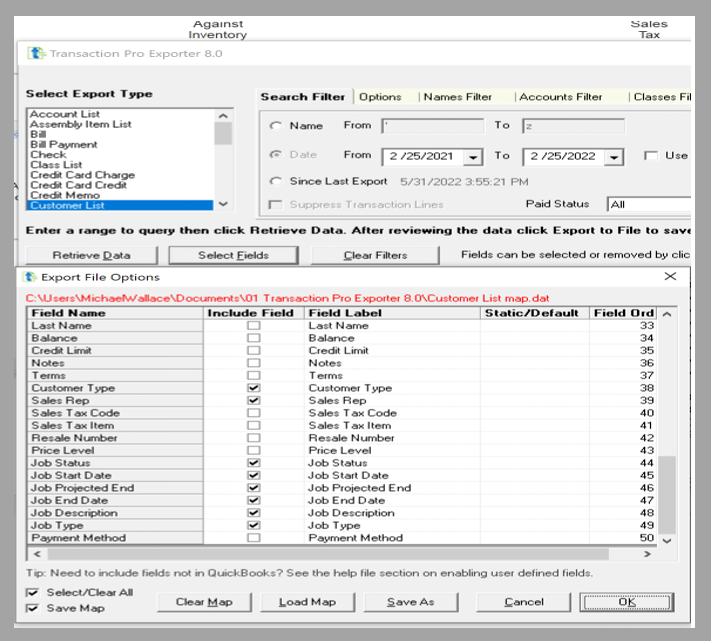This screenshot has height=641, width=711.
Task: Uncheck Include Field for Customer Type
Action: coord(253,388)
